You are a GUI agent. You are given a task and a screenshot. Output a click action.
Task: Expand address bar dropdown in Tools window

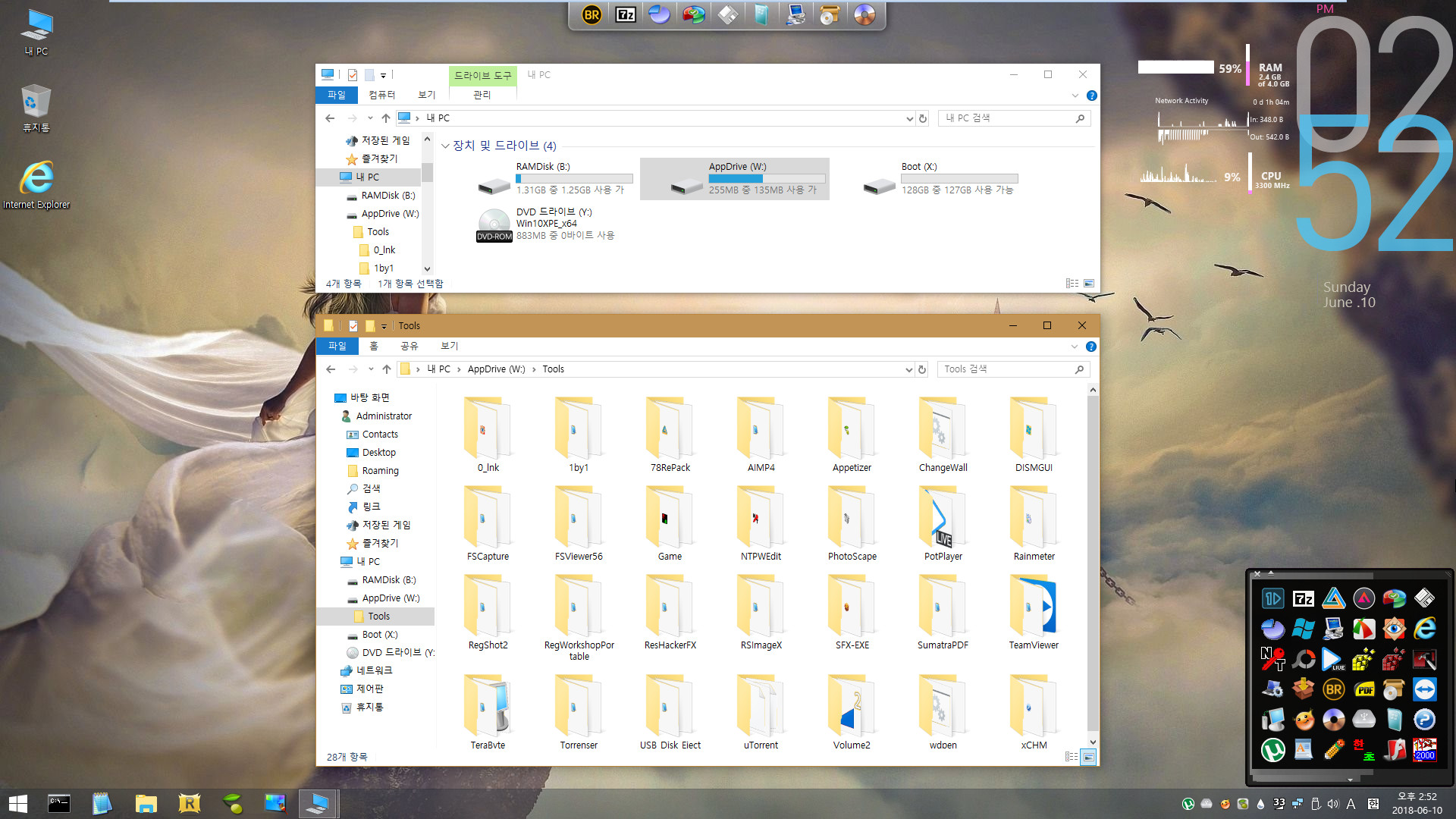(908, 369)
